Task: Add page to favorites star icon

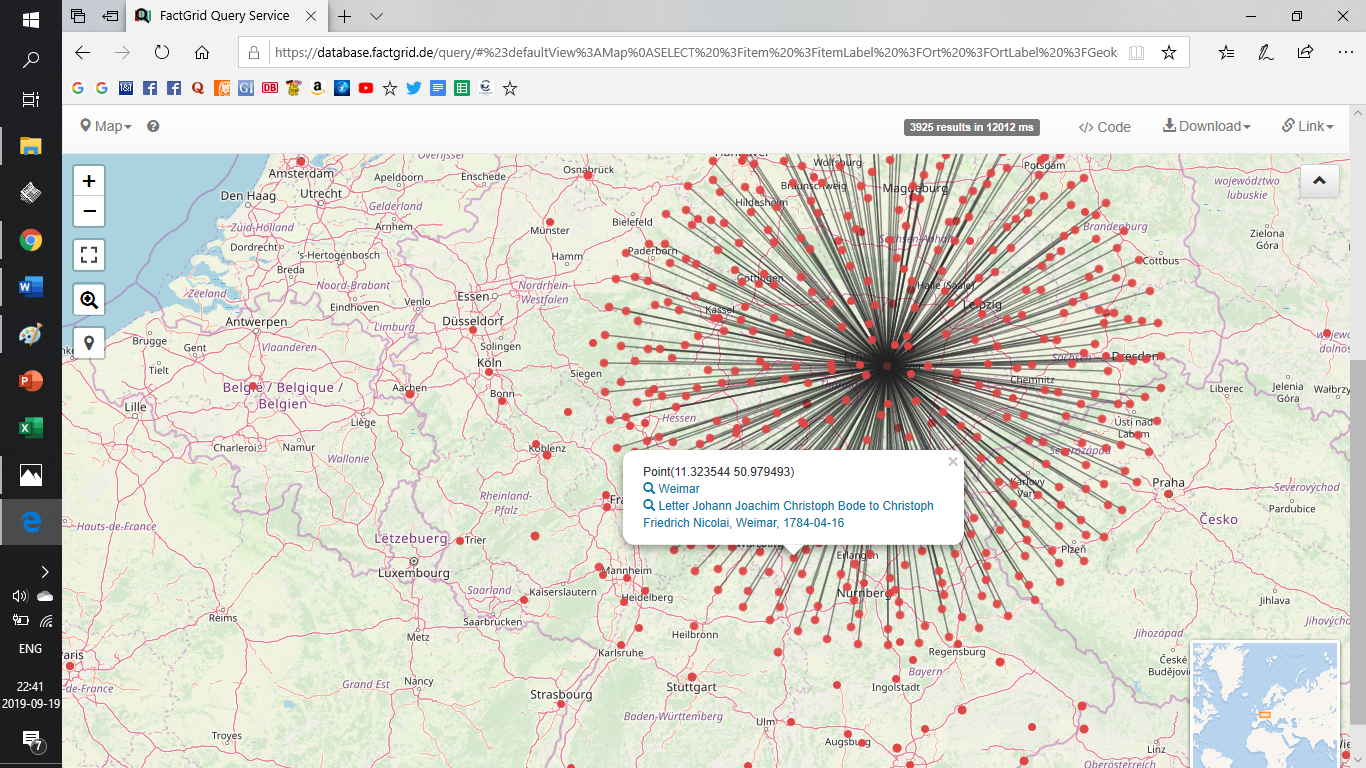Action: click(x=1168, y=52)
